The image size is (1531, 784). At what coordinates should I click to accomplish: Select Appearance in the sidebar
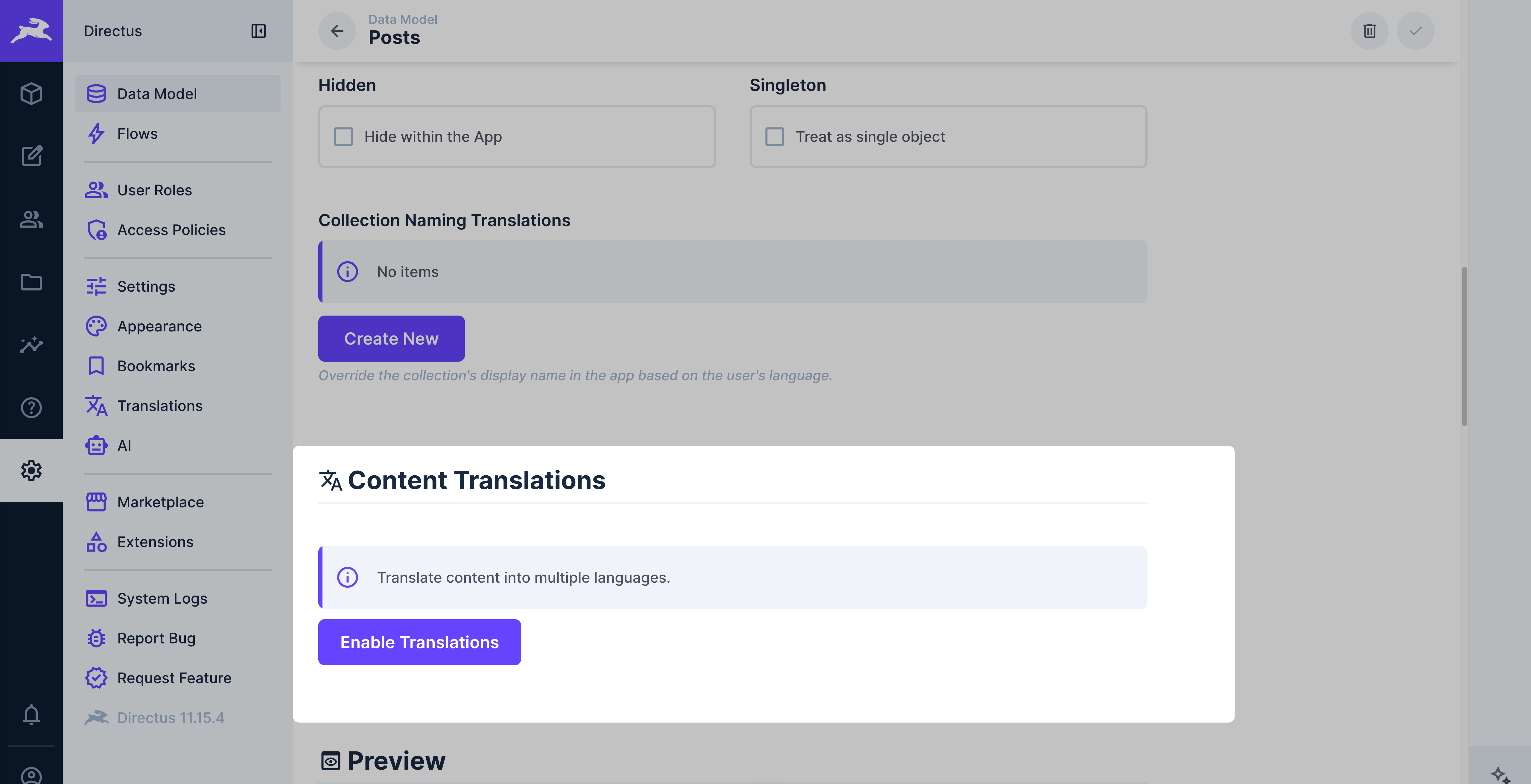point(159,326)
